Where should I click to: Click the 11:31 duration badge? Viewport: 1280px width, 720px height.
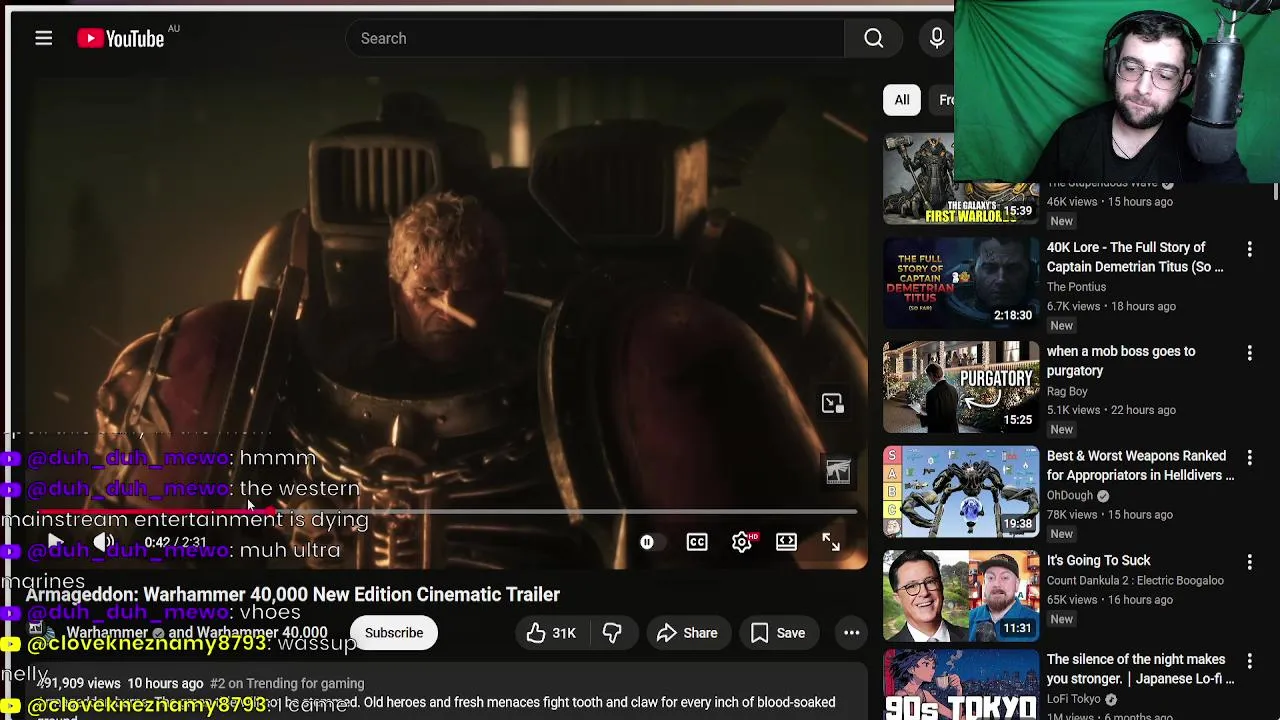tap(1017, 628)
